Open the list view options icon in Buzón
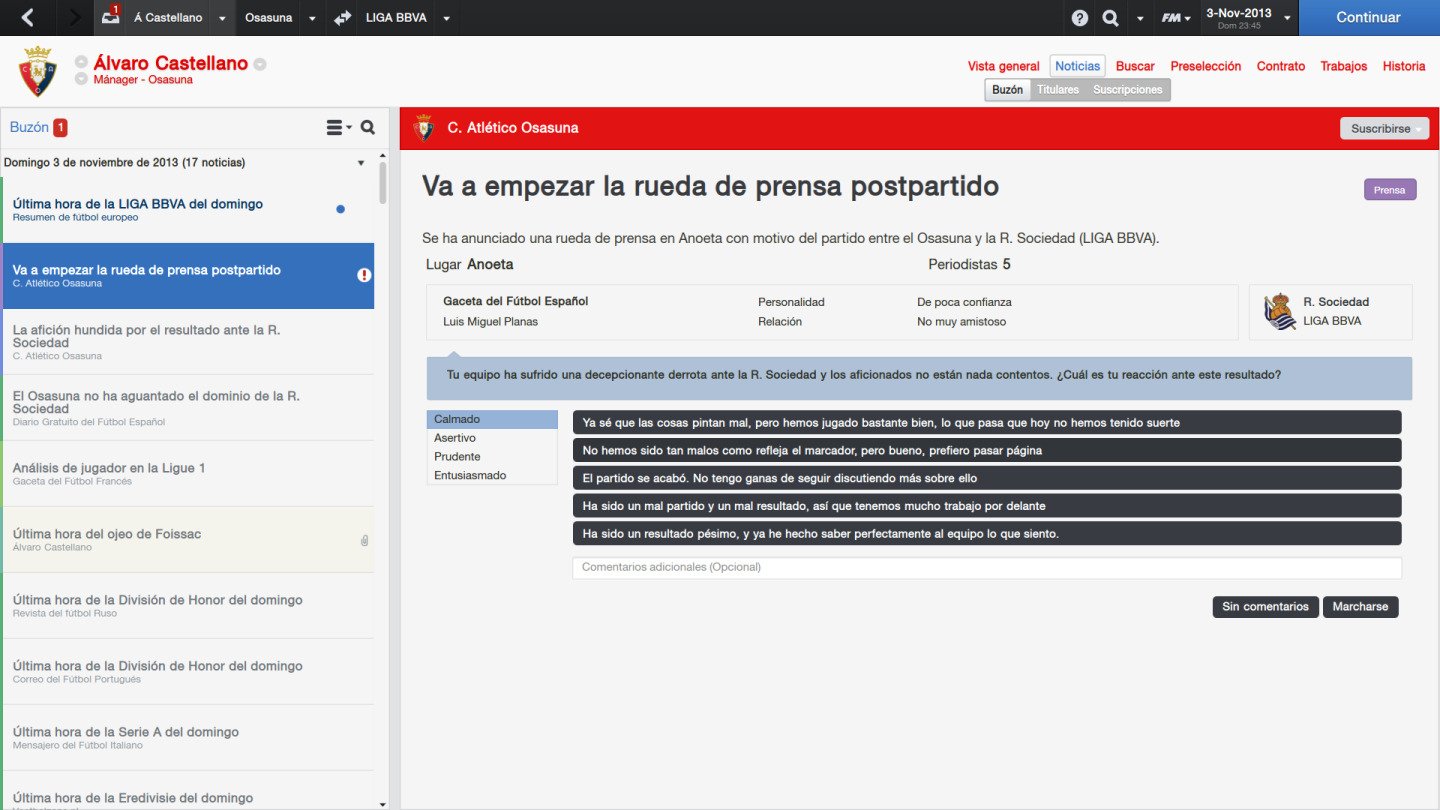The image size is (1440, 810). click(x=338, y=127)
